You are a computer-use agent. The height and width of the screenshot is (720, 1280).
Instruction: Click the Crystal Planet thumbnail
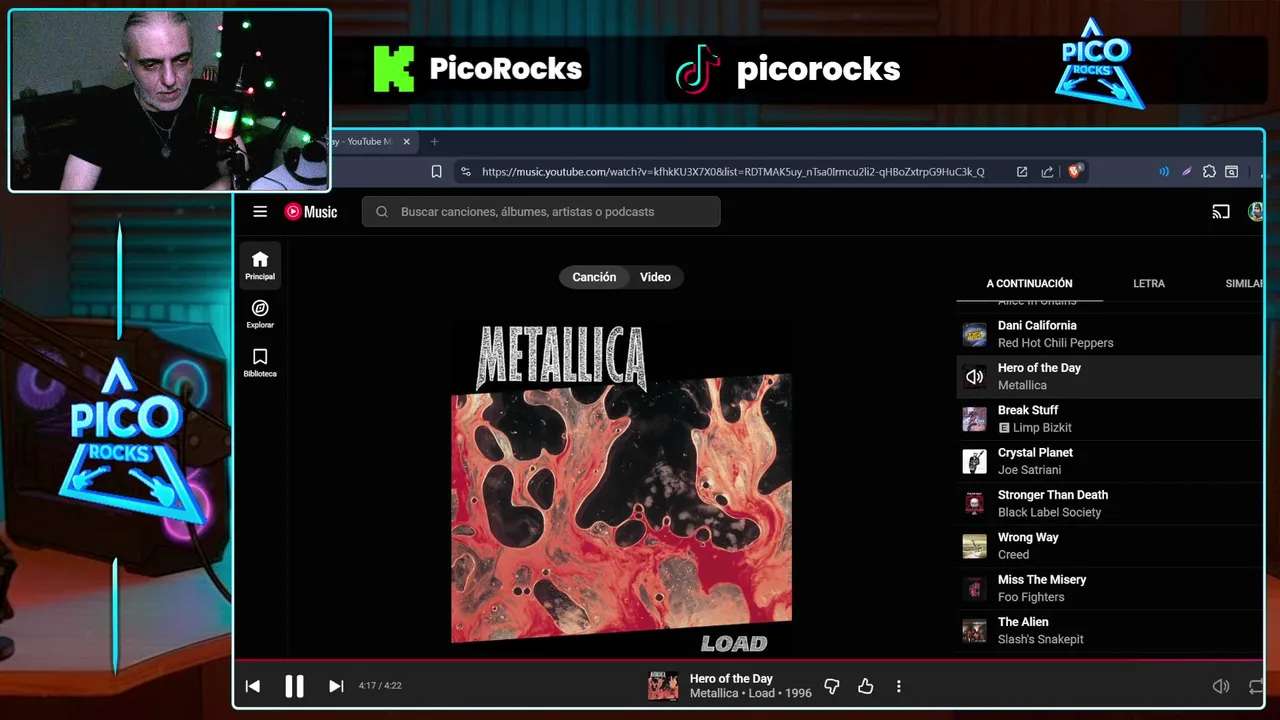click(x=974, y=461)
